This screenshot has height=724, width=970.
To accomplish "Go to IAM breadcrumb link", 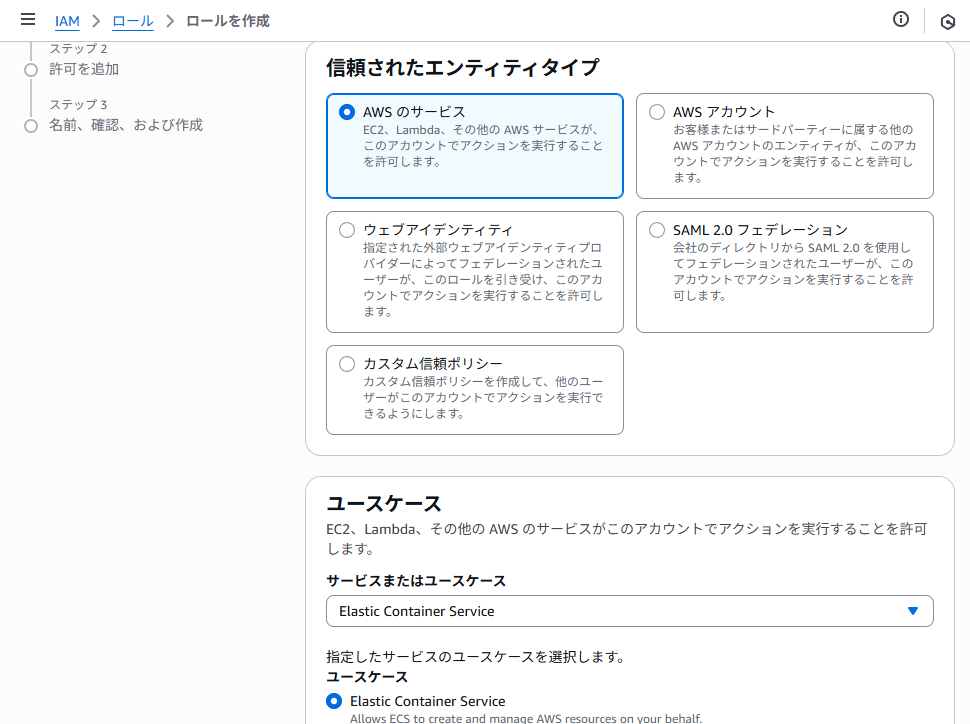I will tap(67, 21).
